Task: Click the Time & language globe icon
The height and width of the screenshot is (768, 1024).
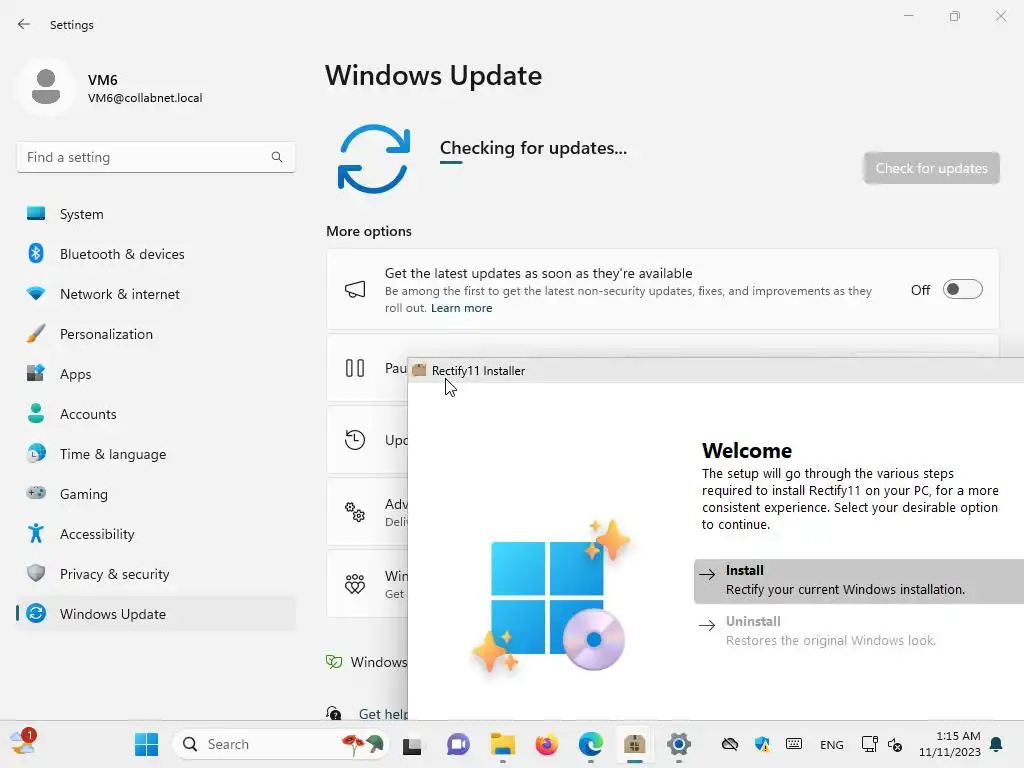Action: tap(36, 453)
